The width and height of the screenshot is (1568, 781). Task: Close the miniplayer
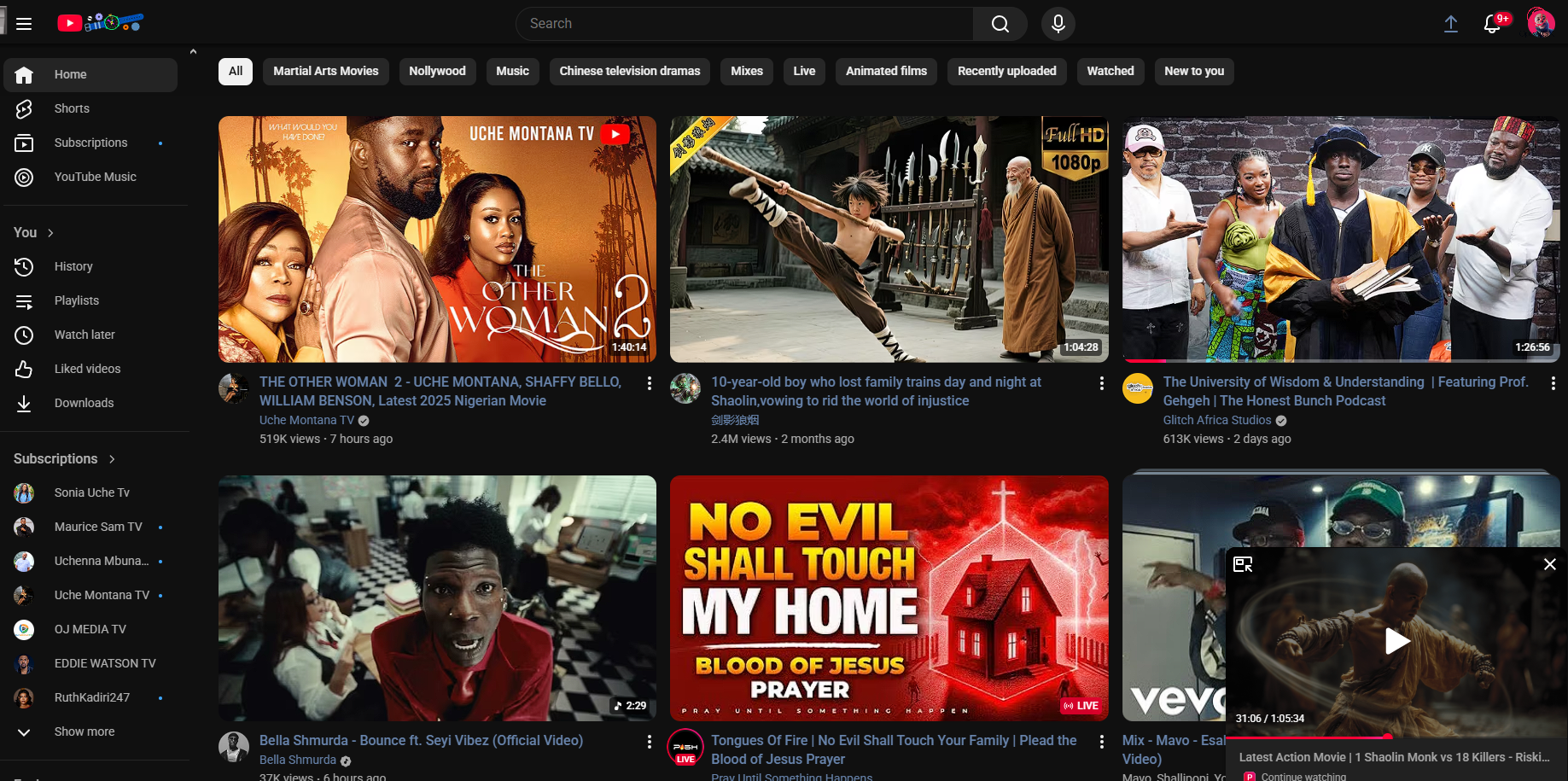1549,564
